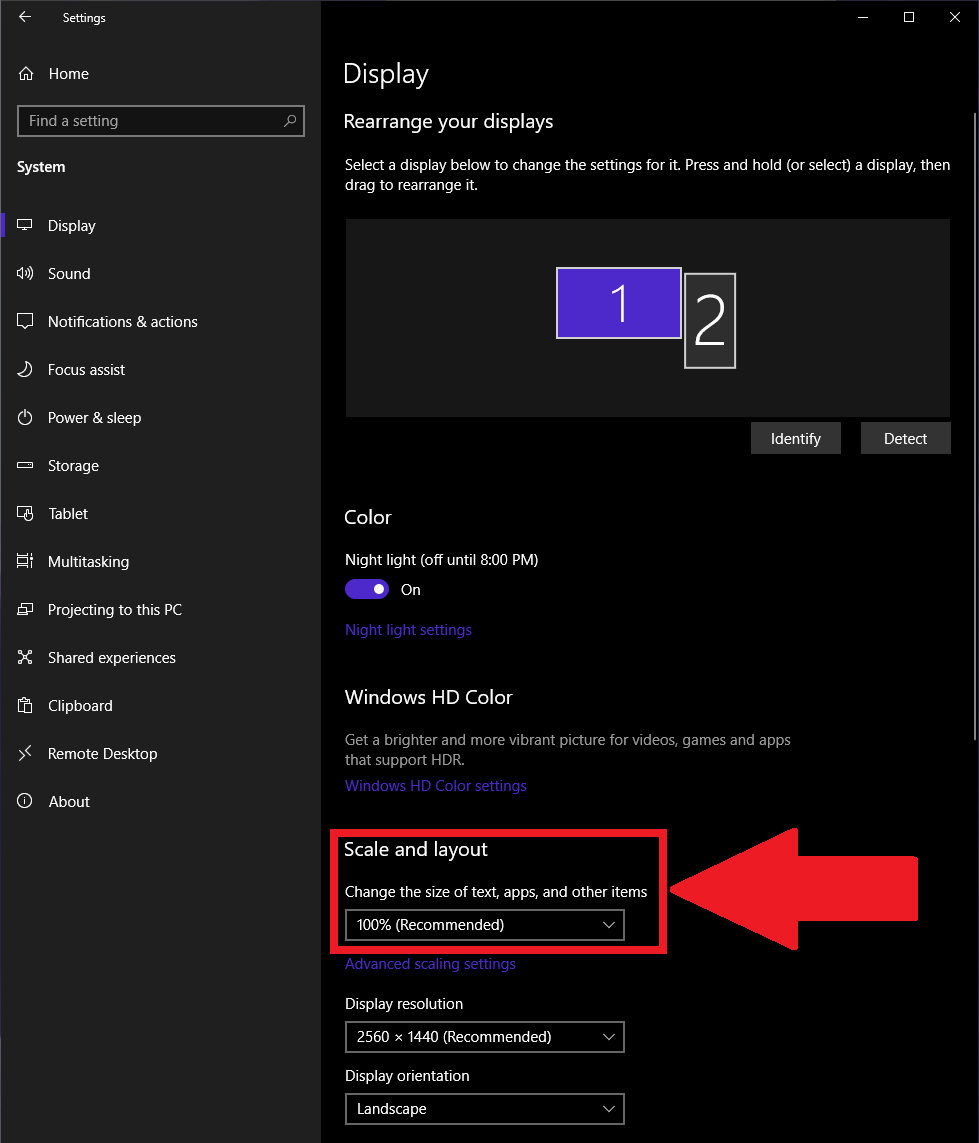The image size is (979, 1143).
Task: Toggle the Night light switch
Action: (367, 589)
